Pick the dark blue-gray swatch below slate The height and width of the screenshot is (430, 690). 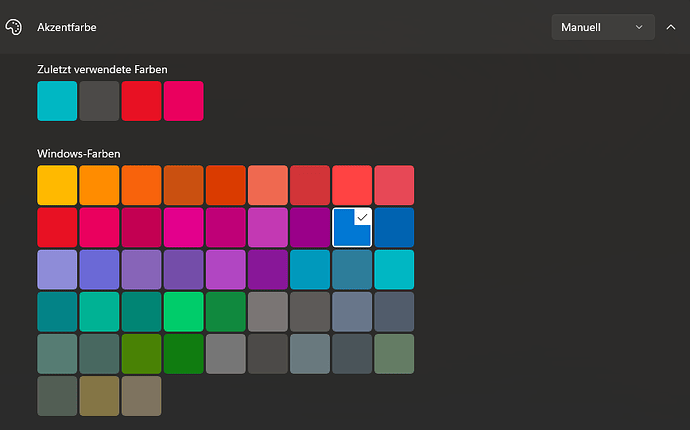pos(352,354)
